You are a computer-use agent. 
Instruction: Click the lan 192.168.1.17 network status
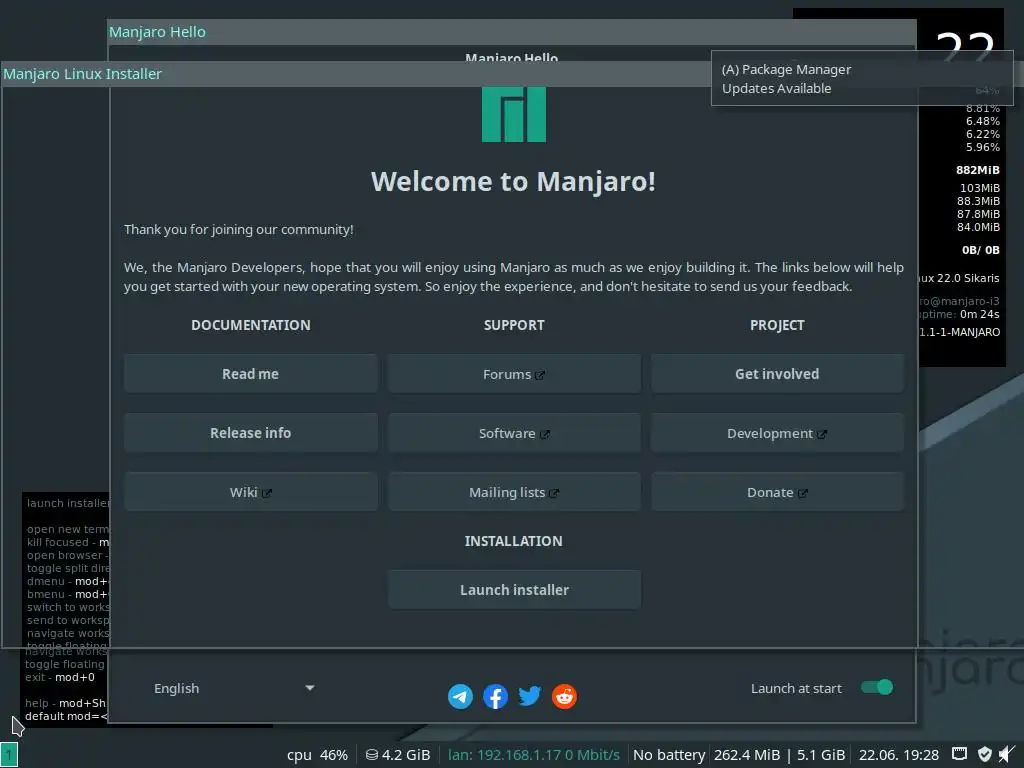point(534,755)
